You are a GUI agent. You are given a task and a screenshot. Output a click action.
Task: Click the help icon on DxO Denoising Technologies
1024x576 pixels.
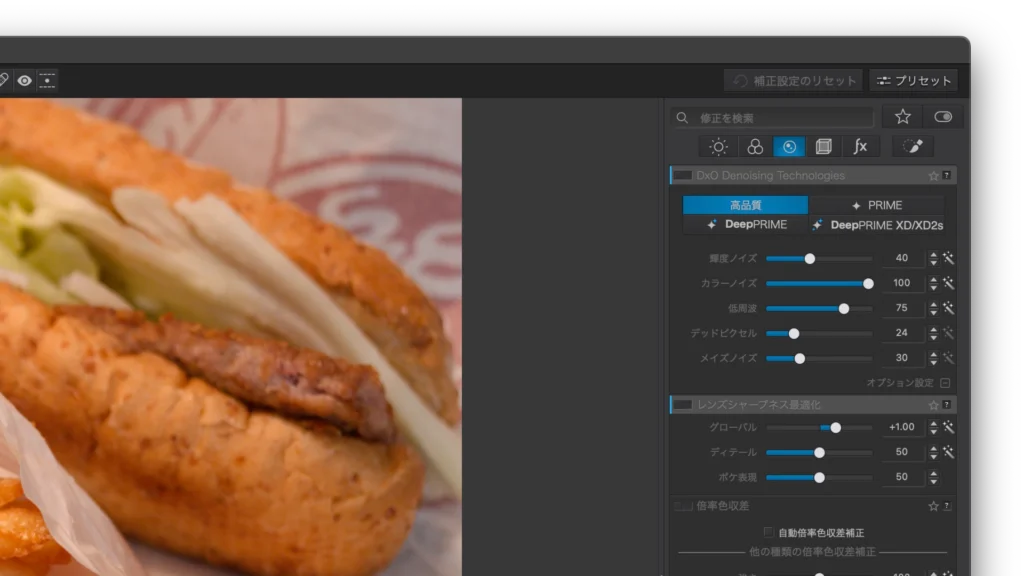(947, 176)
